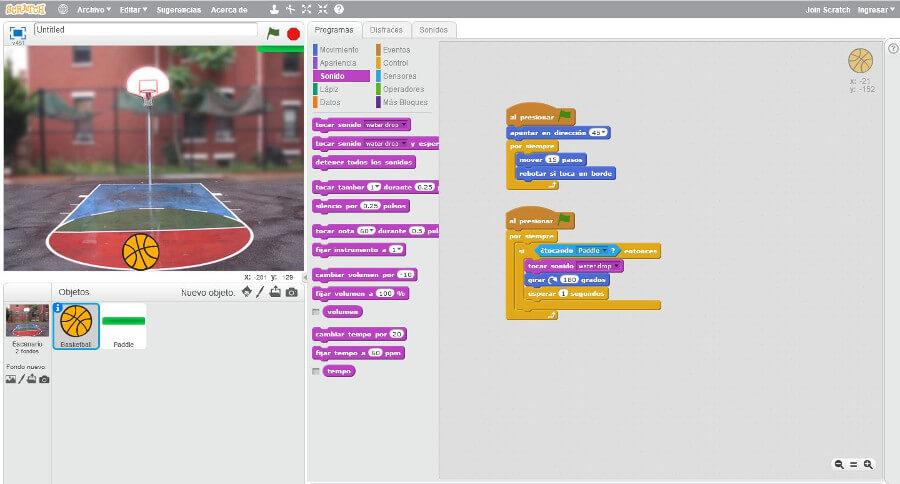Viewport: 900px width, 484px height.
Task: Open the Ingresar dropdown
Action: click(876, 10)
